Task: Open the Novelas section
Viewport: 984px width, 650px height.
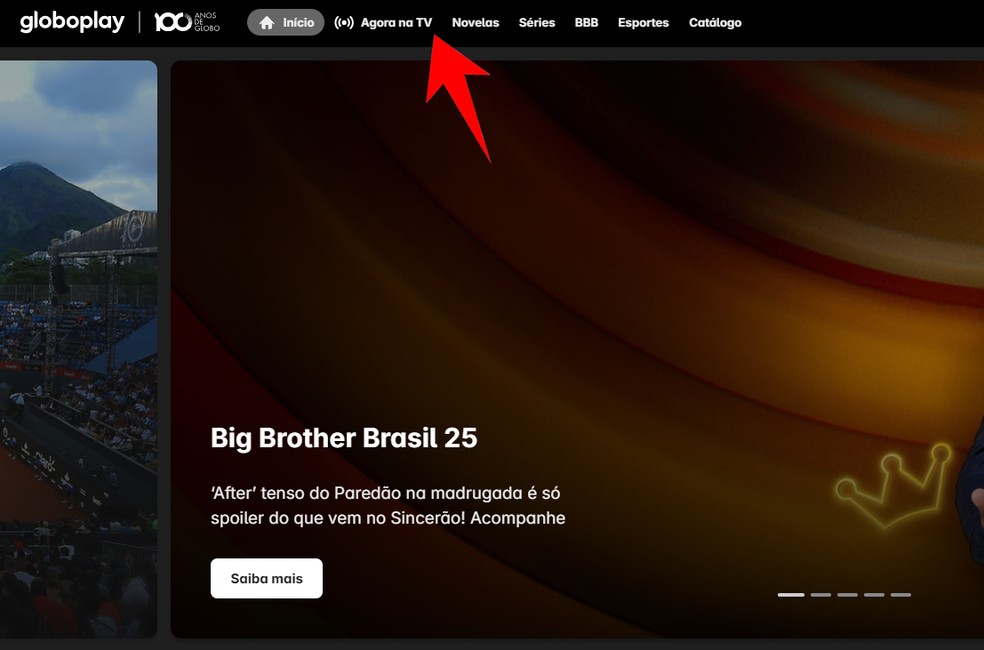Action: (475, 23)
